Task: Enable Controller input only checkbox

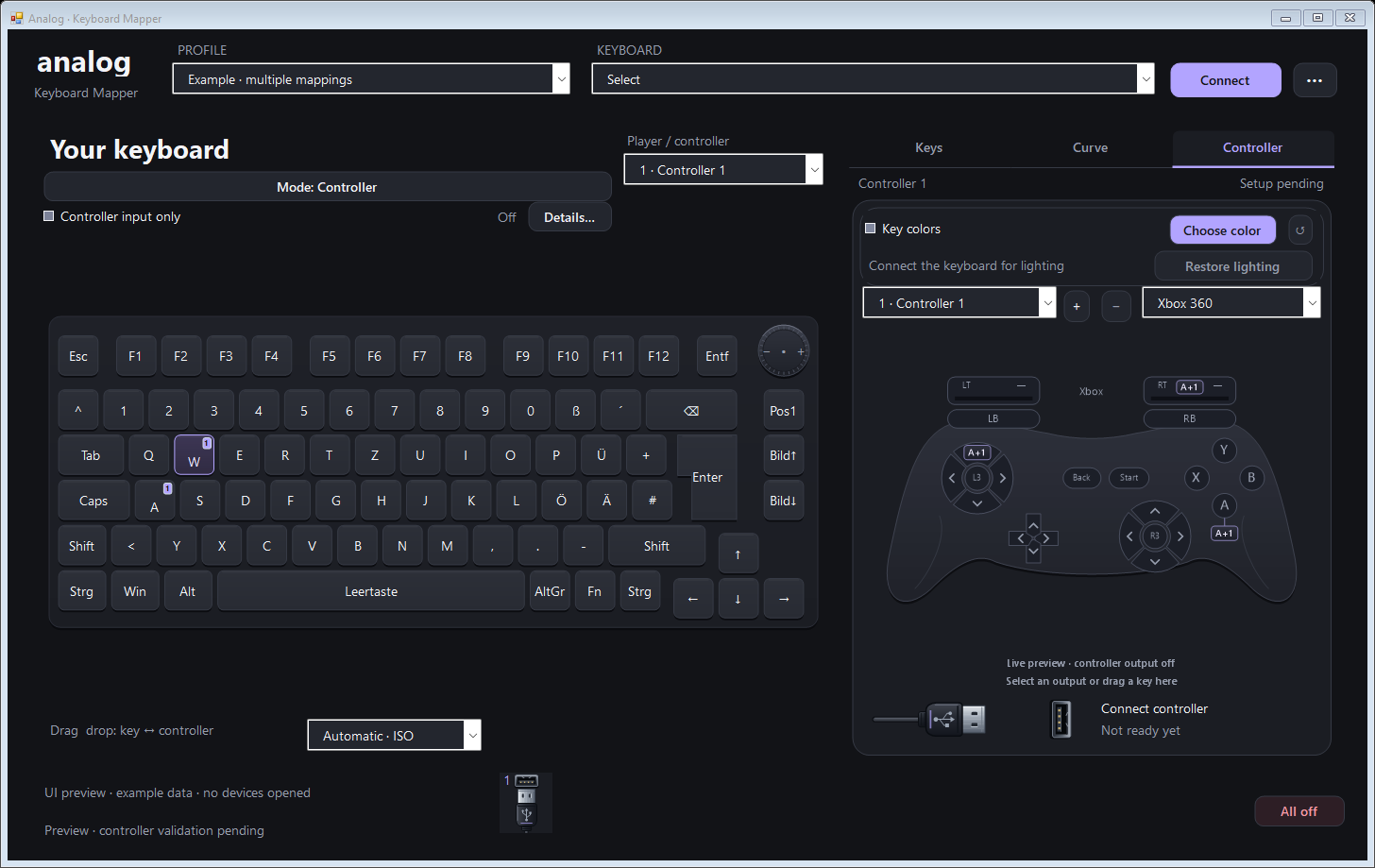Action: 49,216
